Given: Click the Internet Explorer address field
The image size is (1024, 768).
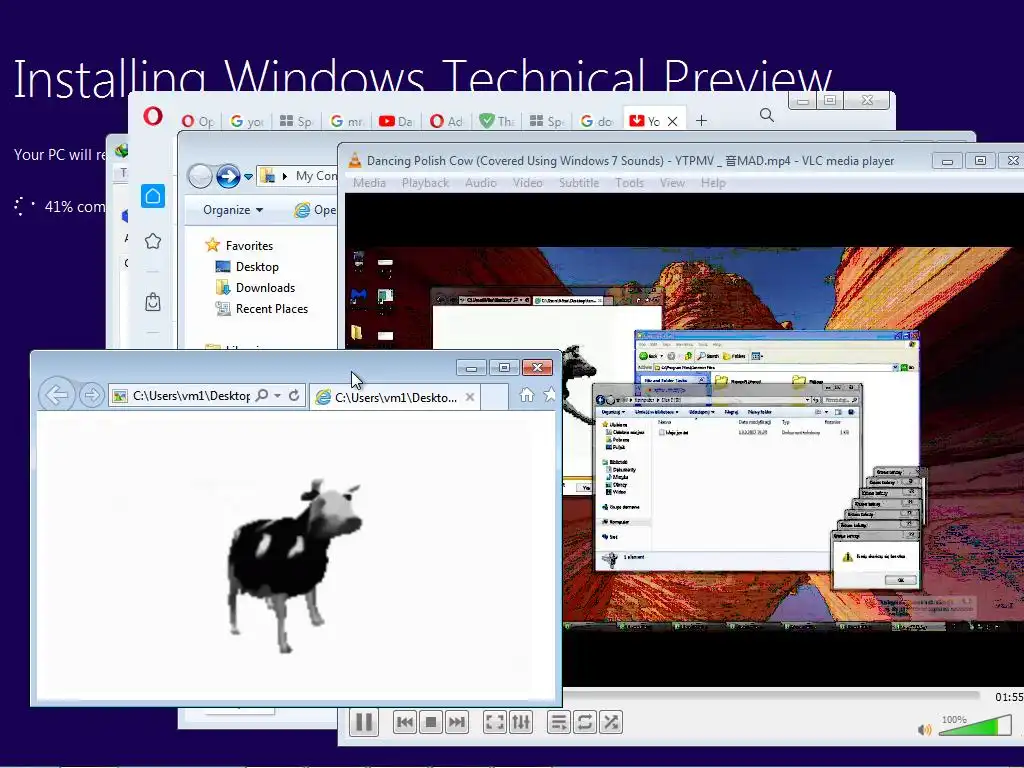Looking at the screenshot, I should click(191, 396).
